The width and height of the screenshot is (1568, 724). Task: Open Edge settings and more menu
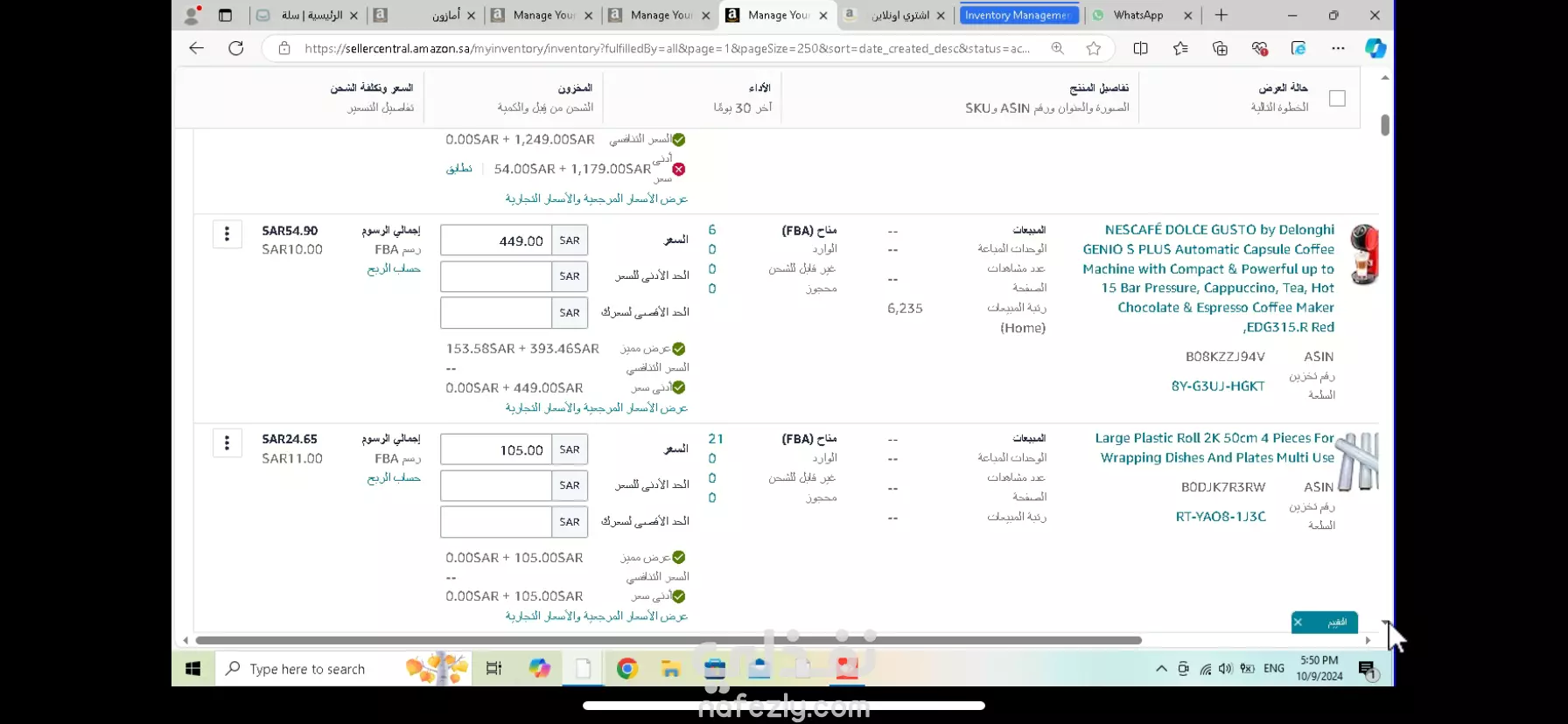tap(1338, 48)
